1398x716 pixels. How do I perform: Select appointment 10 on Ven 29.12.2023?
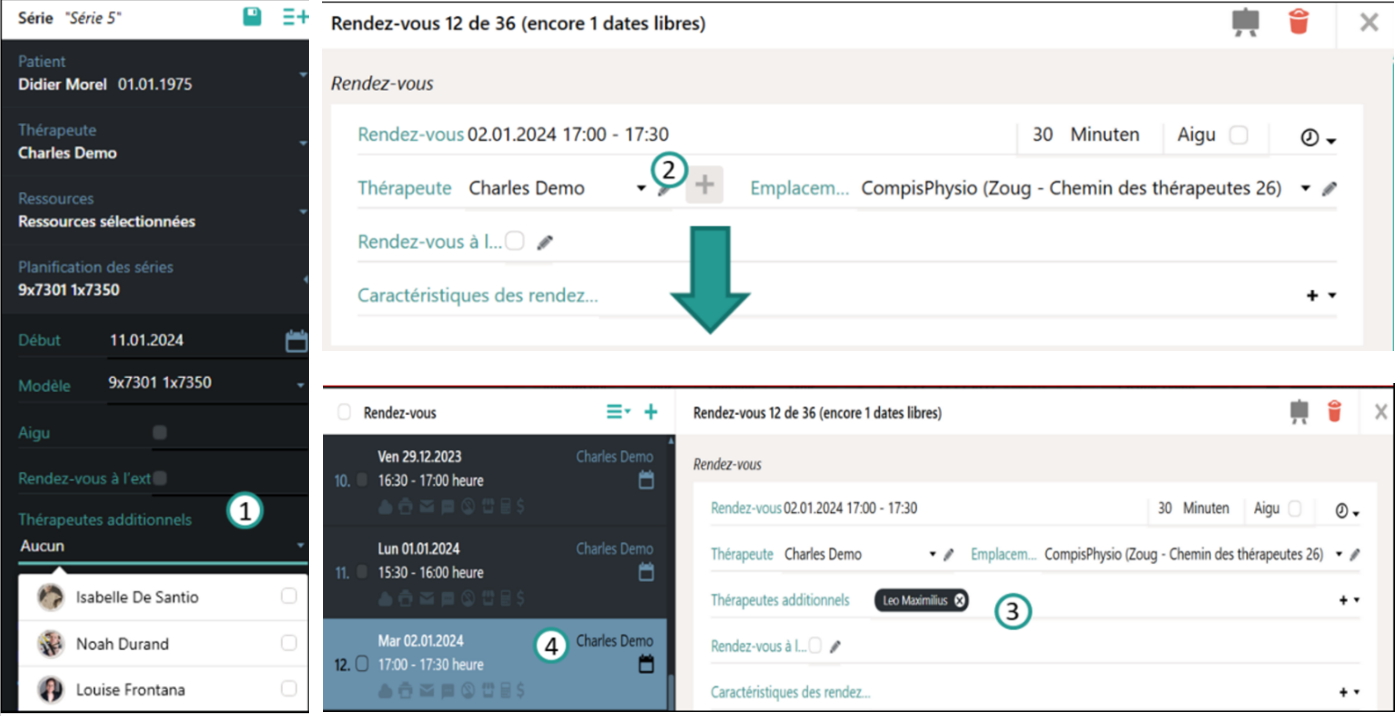pos(500,480)
